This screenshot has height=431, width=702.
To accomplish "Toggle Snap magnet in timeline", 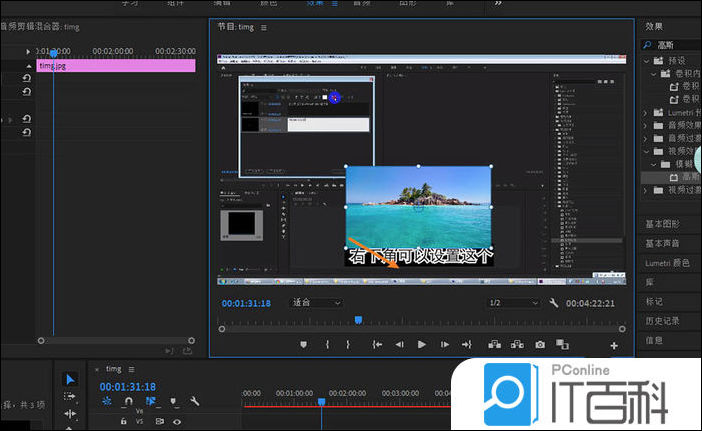I will [x=129, y=402].
